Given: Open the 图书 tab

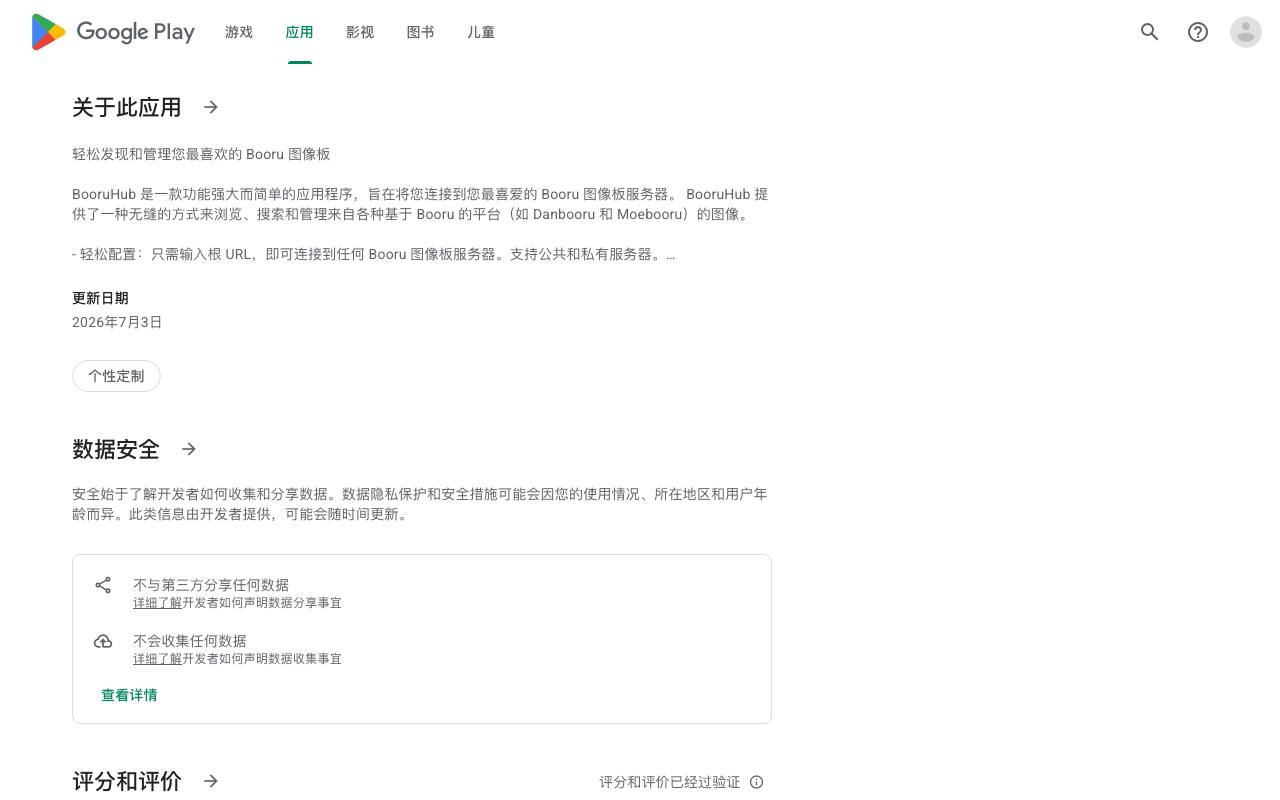Looking at the screenshot, I should 421,32.
